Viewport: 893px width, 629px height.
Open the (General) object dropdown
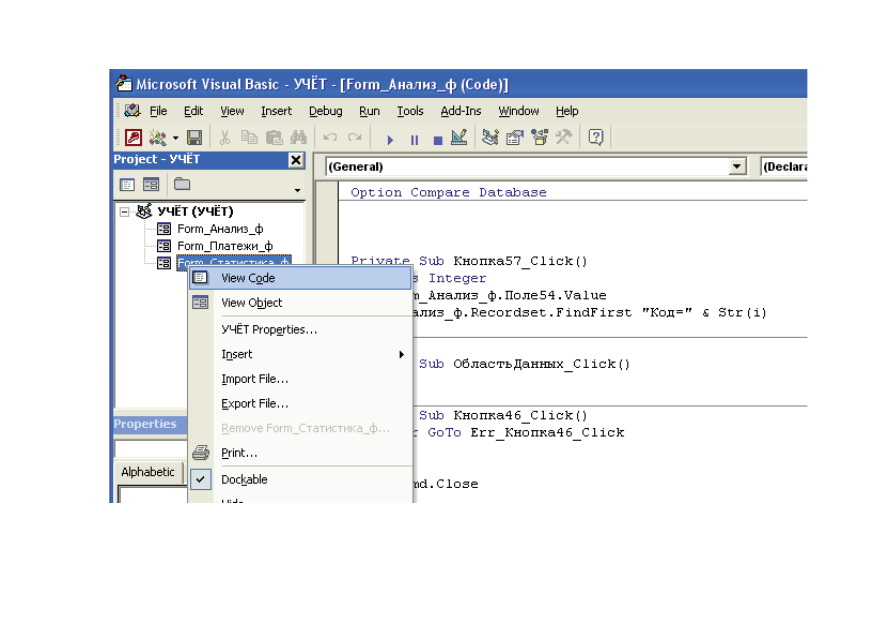pyautogui.click(x=737, y=166)
